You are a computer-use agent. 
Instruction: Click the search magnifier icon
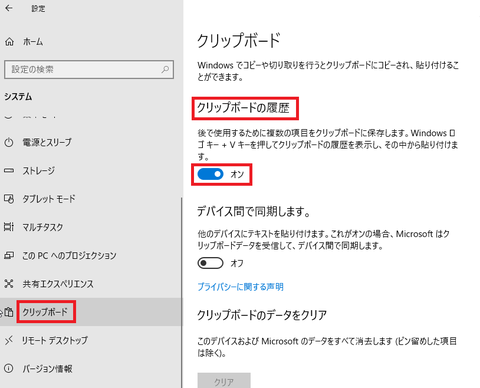point(165,69)
